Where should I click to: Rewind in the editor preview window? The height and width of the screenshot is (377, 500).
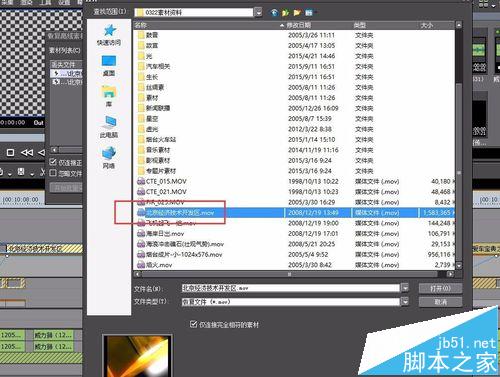(27, 153)
